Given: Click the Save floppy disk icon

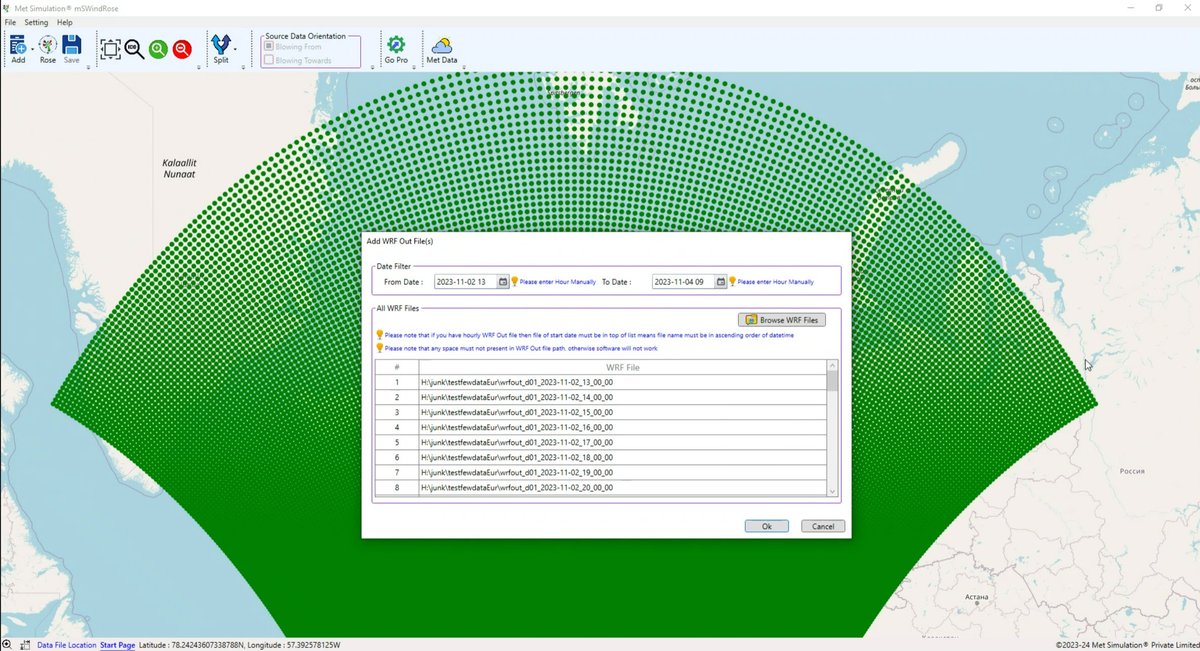Looking at the screenshot, I should [72, 46].
